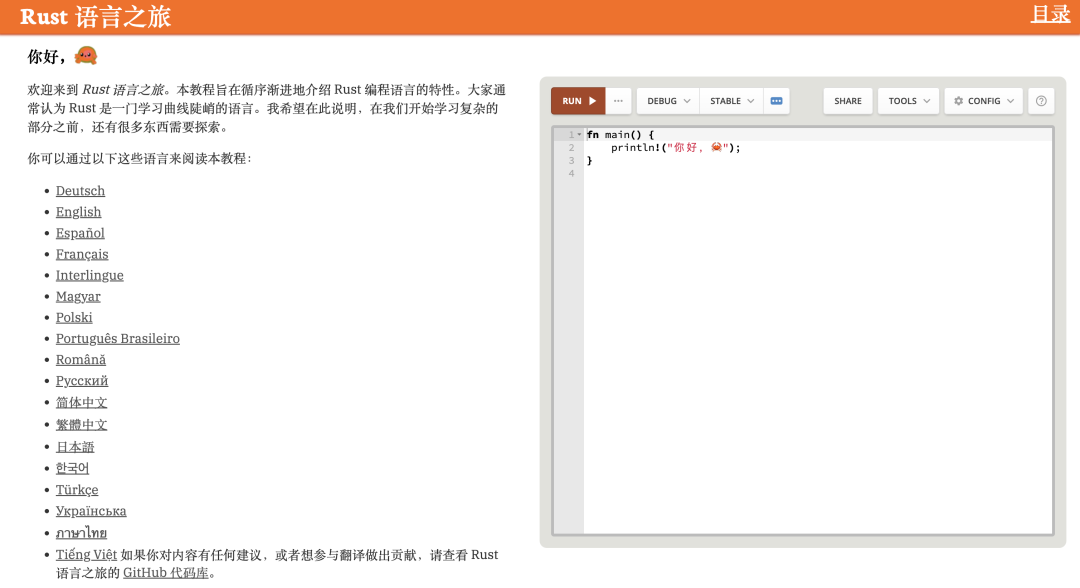
Task: Choose the 简体中文 language link
Action: click(x=81, y=402)
